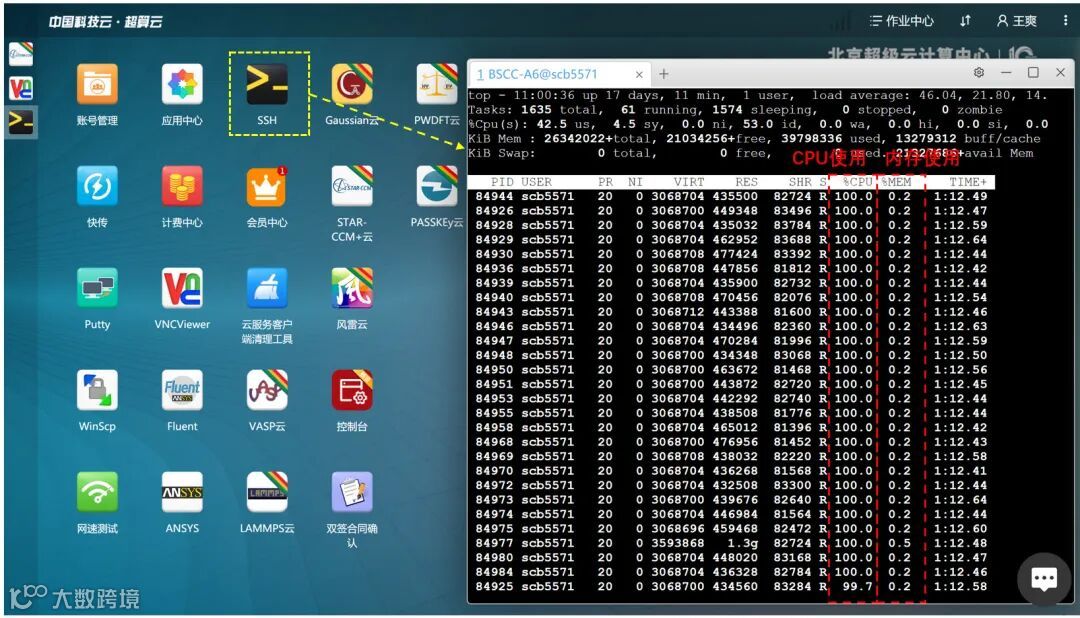
Task: Click the 1.3g RES value
Action: [x=742, y=543]
